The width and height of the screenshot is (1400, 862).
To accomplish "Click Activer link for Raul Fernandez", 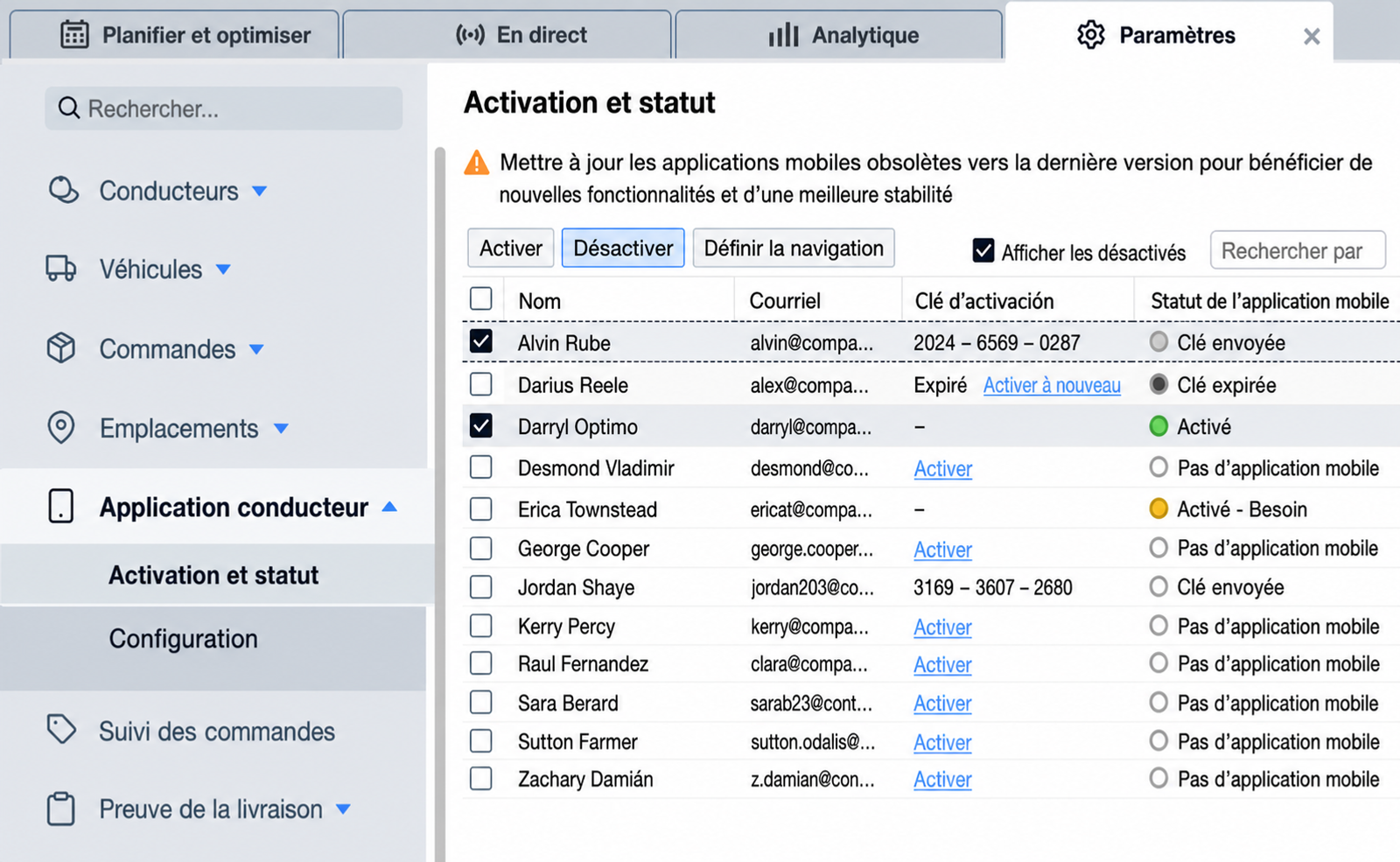I will pos(943,665).
